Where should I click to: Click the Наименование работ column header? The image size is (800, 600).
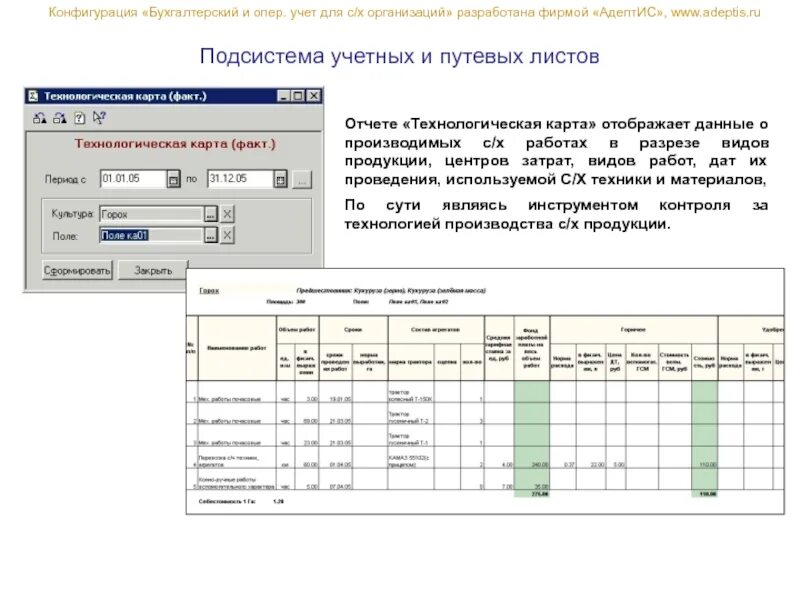click(x=237, y=348)
